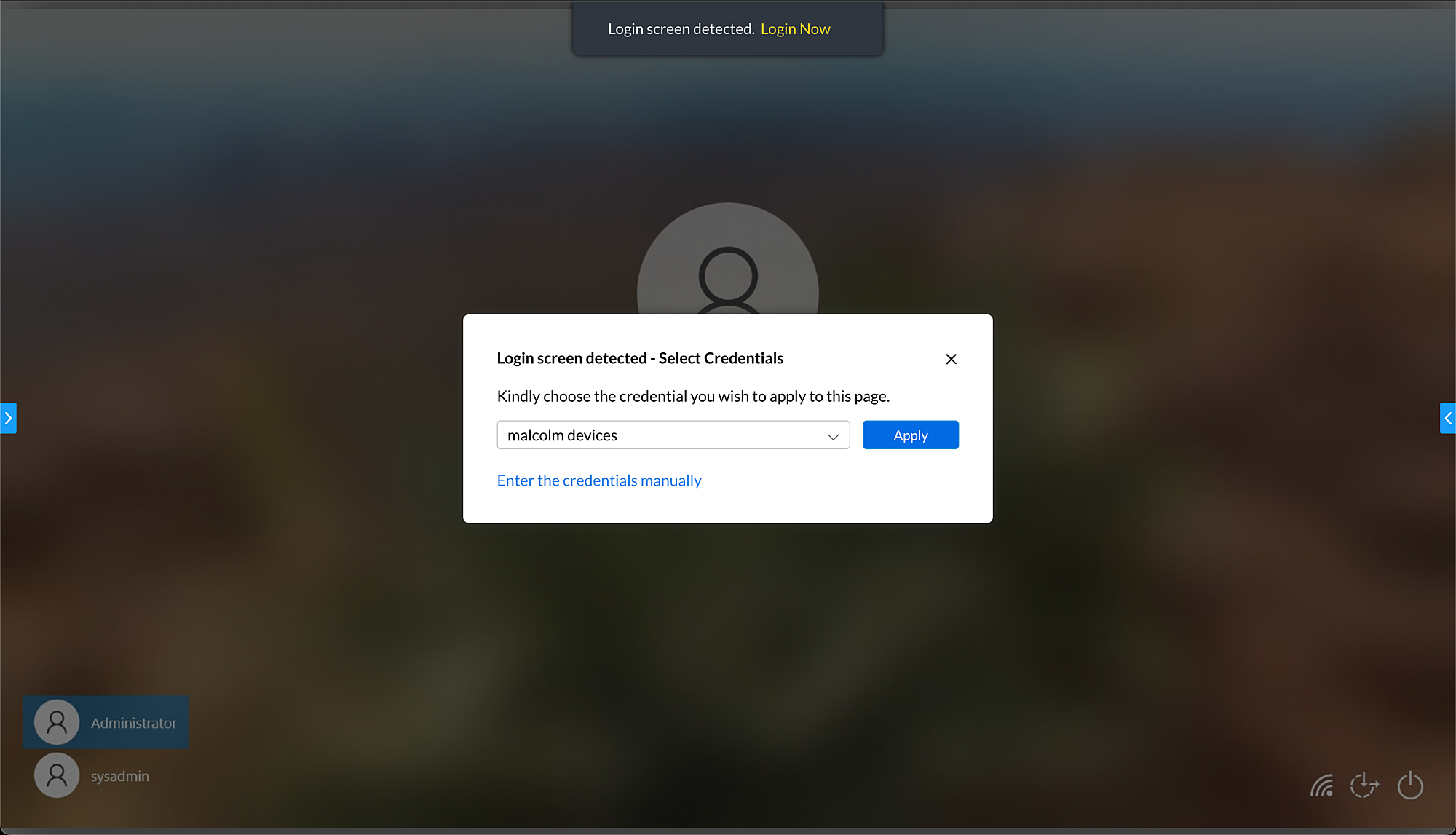Select the sysadmin user account
Viewport: 1456px width, 835px height.
119,776
